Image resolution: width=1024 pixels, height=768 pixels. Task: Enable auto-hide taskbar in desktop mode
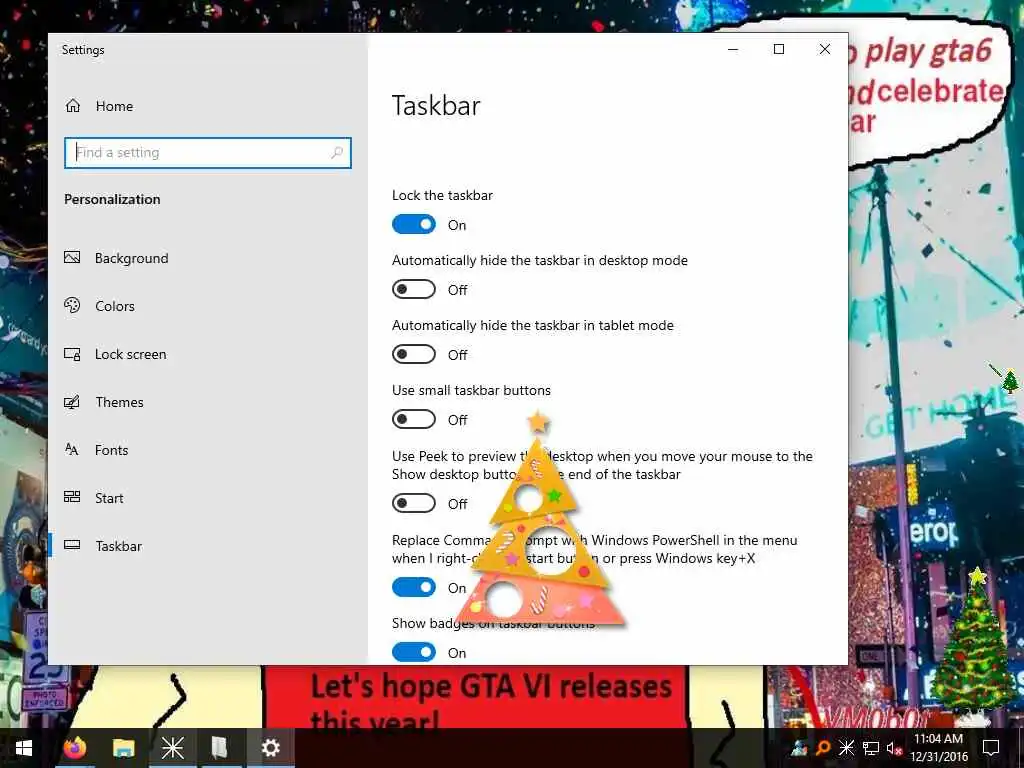coord(413,289)
